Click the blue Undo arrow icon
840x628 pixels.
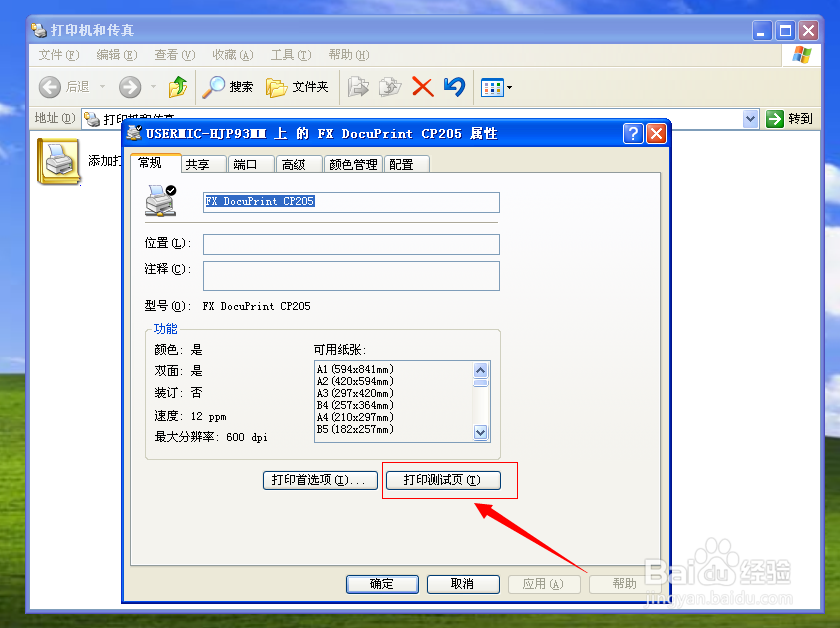pos(454,87)
